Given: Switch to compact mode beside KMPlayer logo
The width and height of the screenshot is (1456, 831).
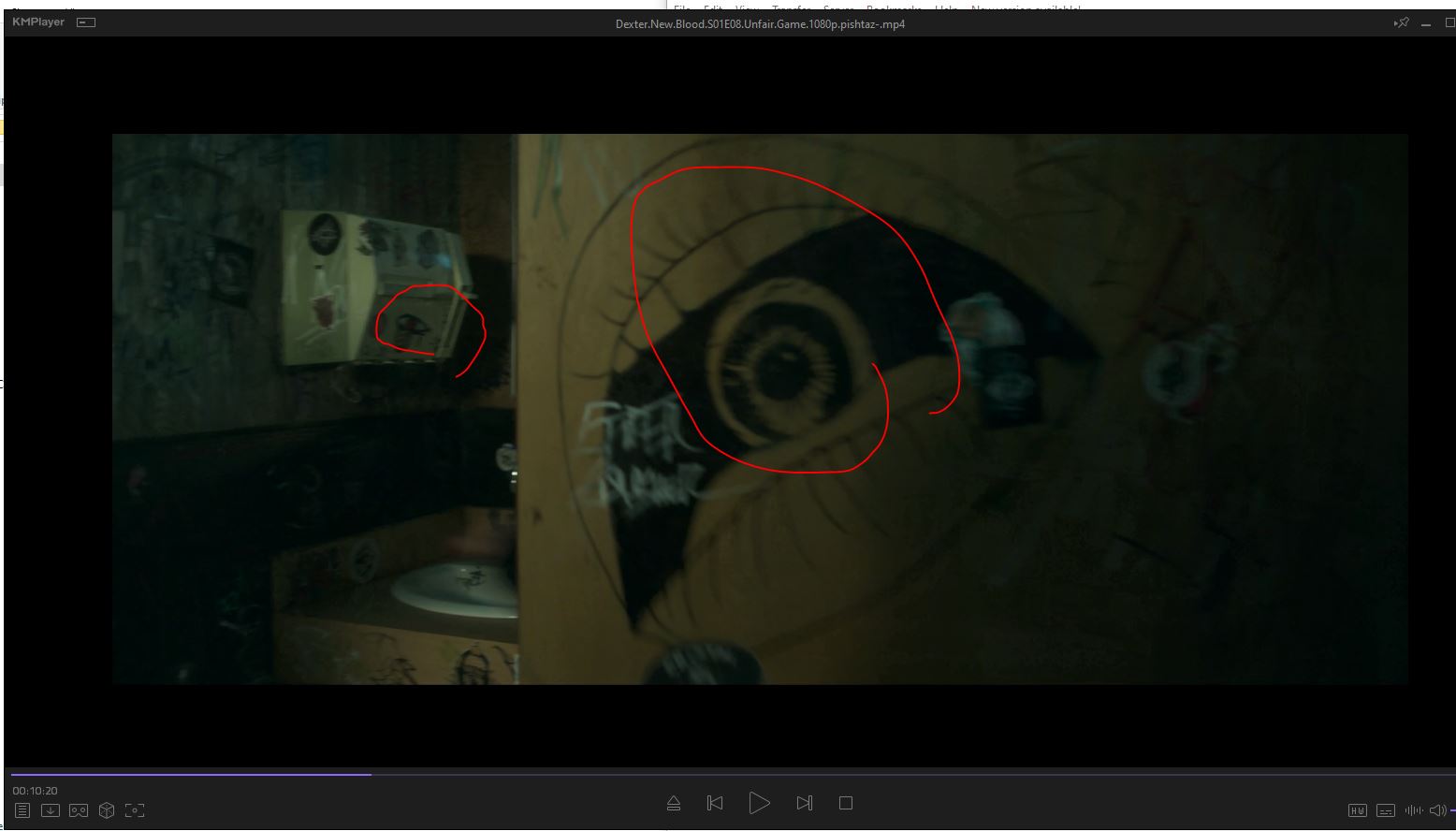Looking at the screenshot, I should point(86,22).
